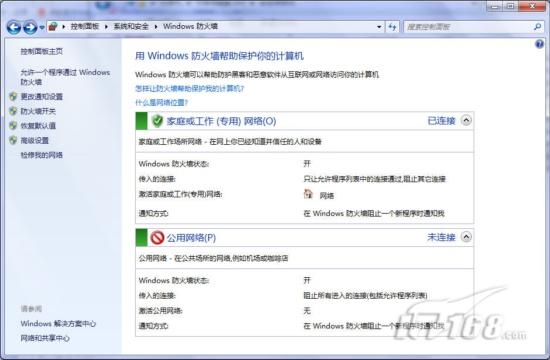Click the shield icon beside 更改通知设置
Screen dimensions: 550x360
tap(13, 96)
